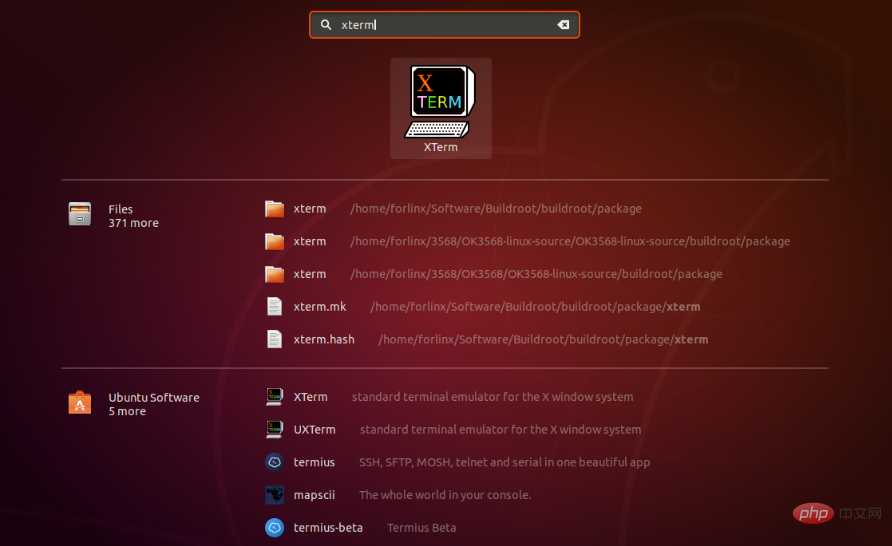Clear the search text with backspace icon

tap(563, 25)
